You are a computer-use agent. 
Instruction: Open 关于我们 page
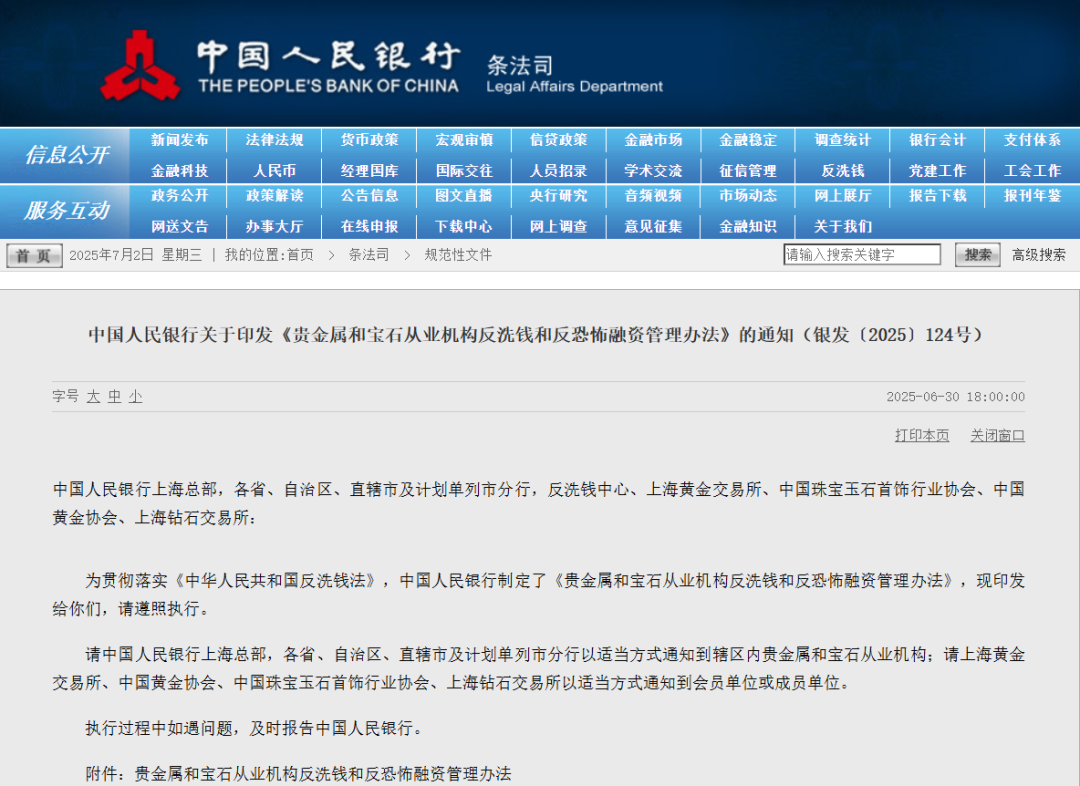(x=842, y=226)
